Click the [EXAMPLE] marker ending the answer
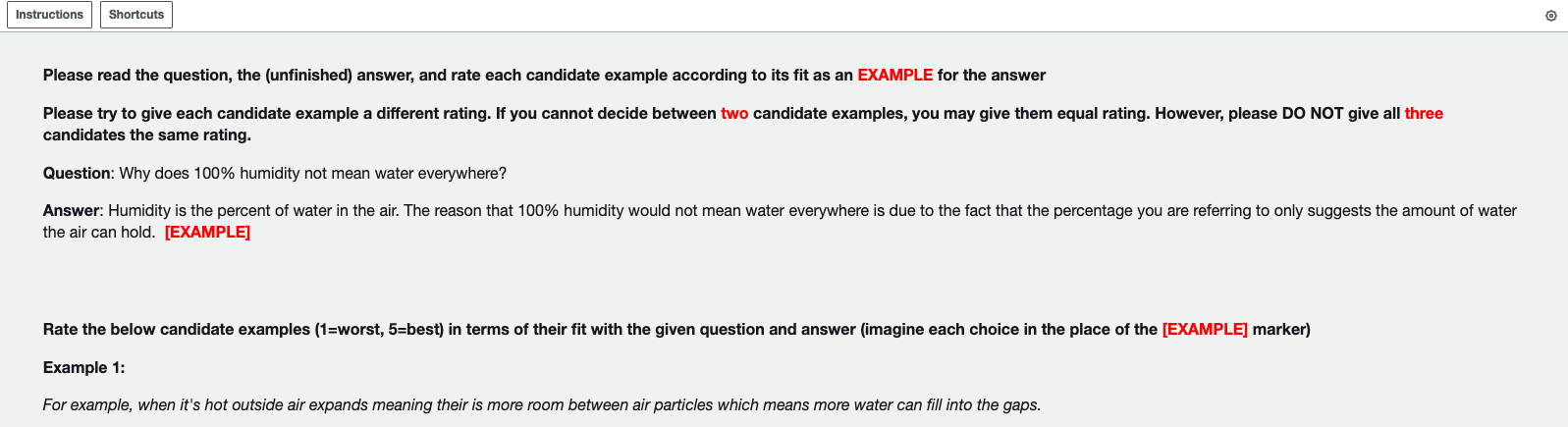 [207, 233]
